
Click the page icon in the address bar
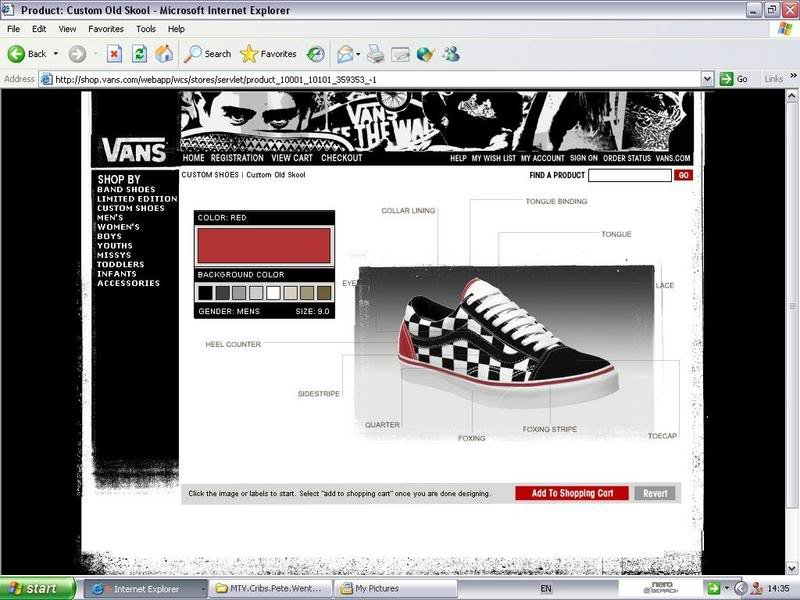click(46, 79)
